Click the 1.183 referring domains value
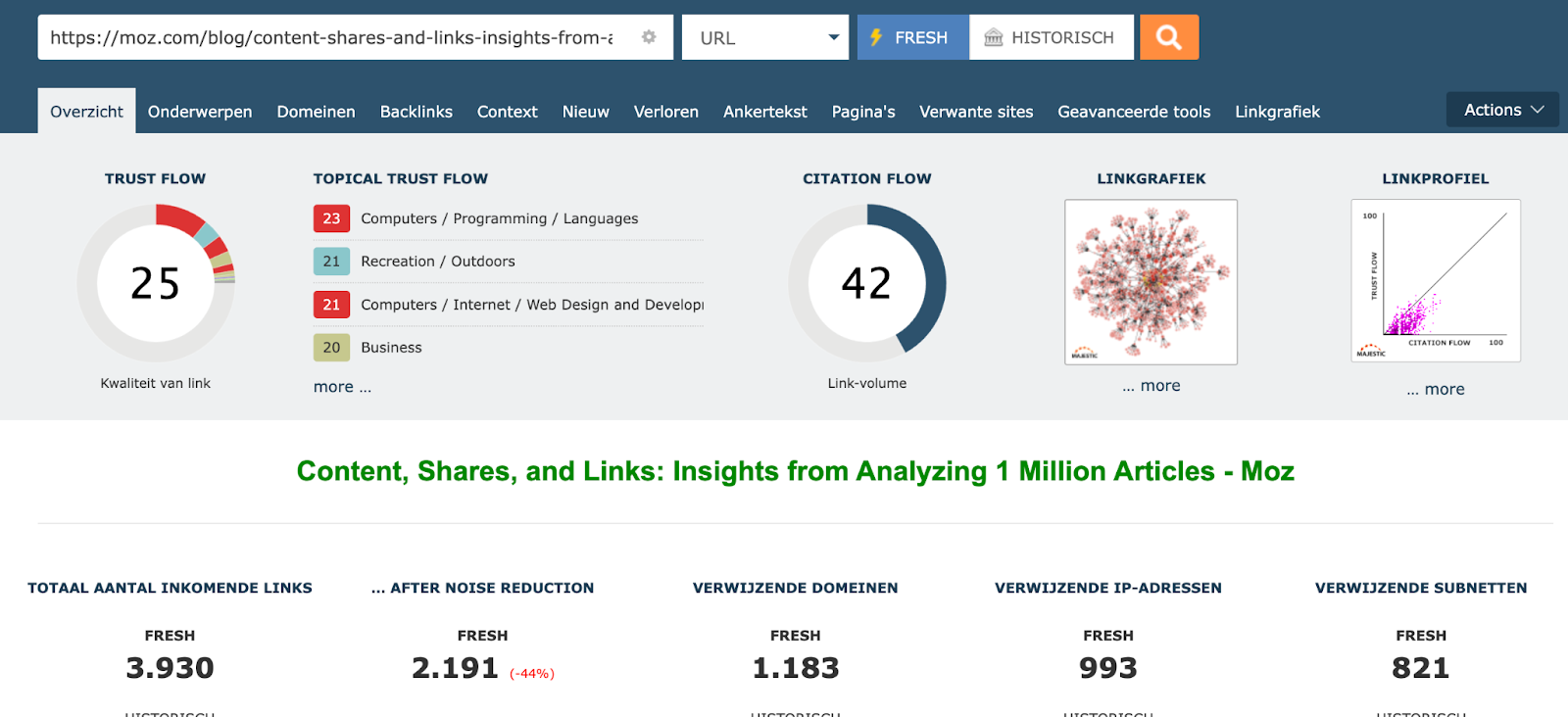The width and height of the screenshot is (1568, 717). [x=796, y=668]
